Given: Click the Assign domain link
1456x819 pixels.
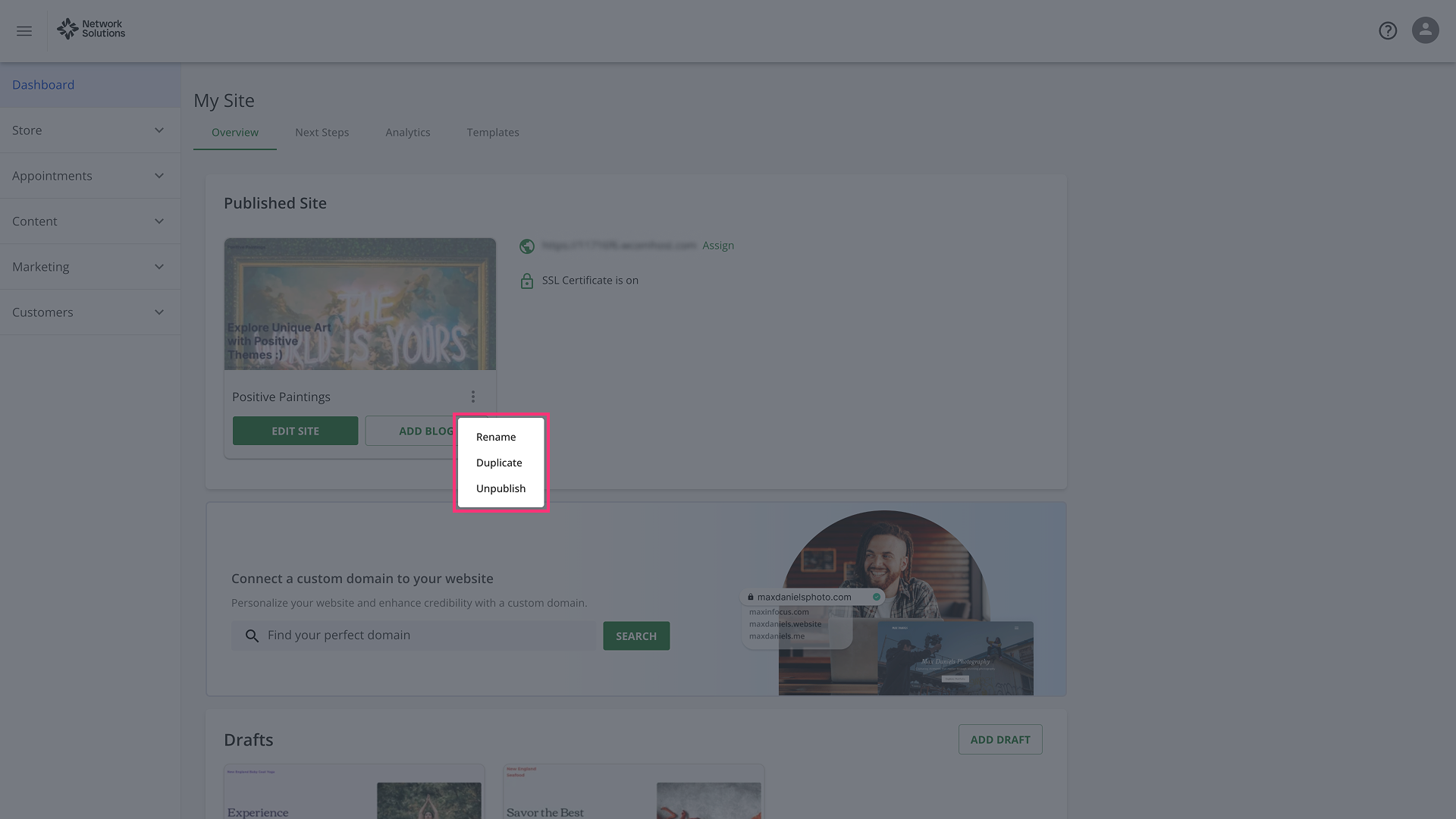Looking at the screenshot, I should 717,246.
